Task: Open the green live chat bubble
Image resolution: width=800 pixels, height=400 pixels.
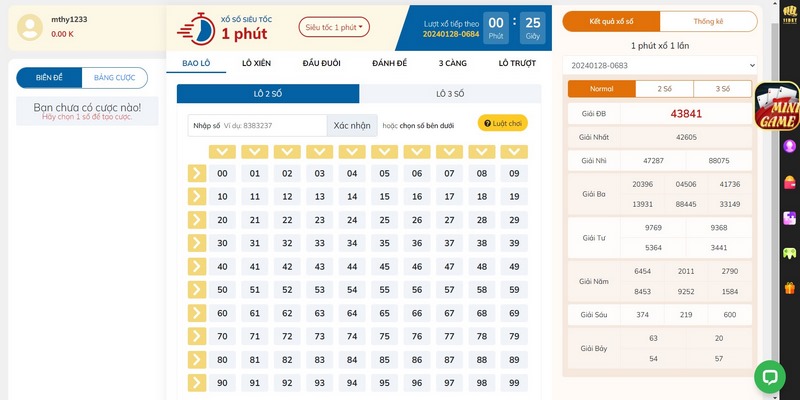Action: point(770,377)
